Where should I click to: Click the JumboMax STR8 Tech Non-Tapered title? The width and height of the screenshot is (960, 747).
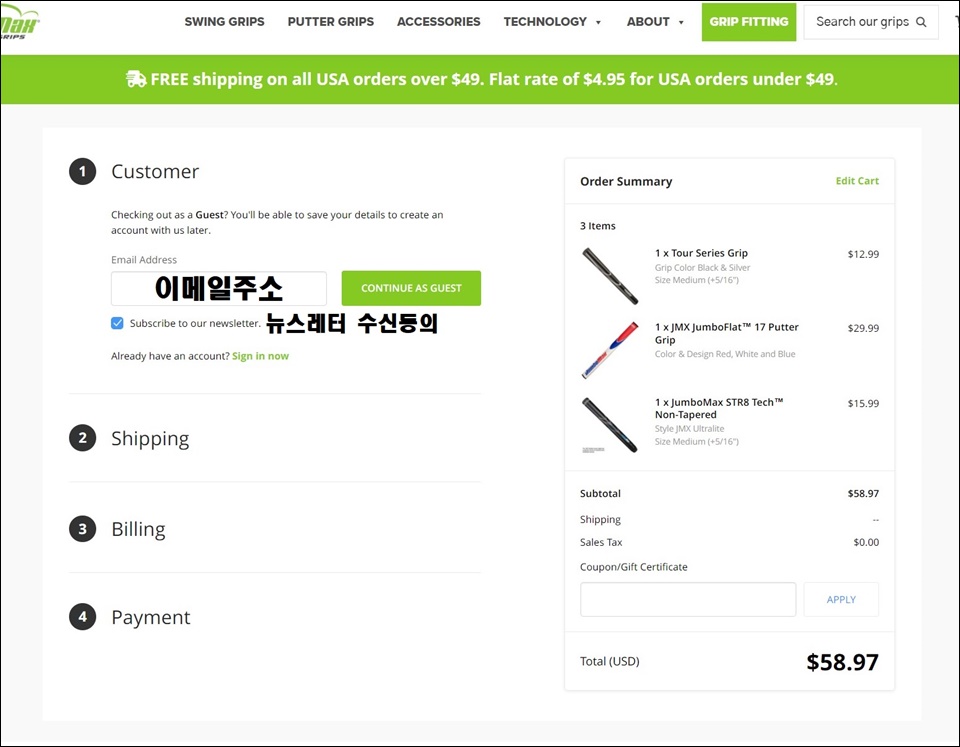coord(719,408)
